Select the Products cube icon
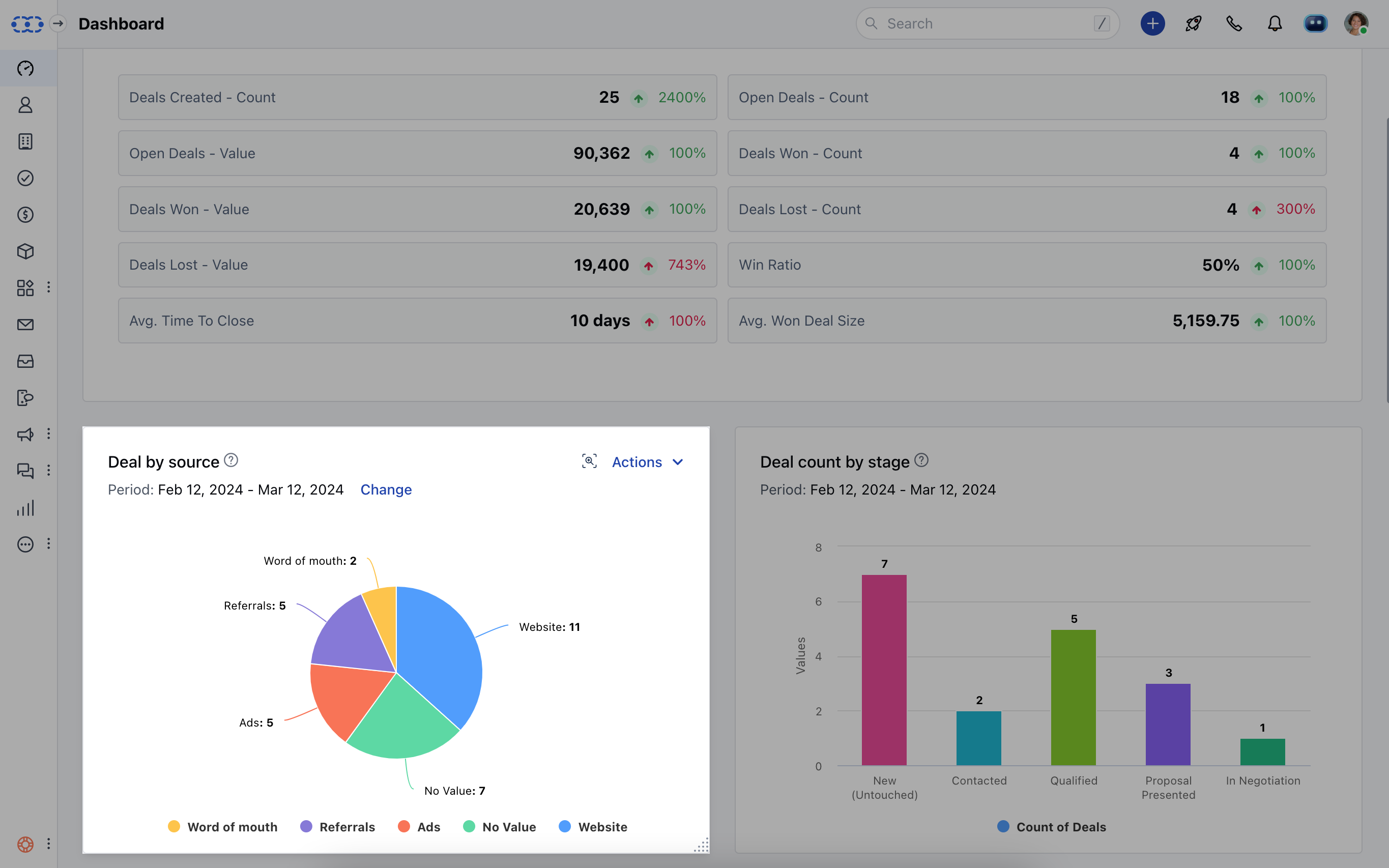The width and height of the screenshot is (1389, 868). [25, 251]
